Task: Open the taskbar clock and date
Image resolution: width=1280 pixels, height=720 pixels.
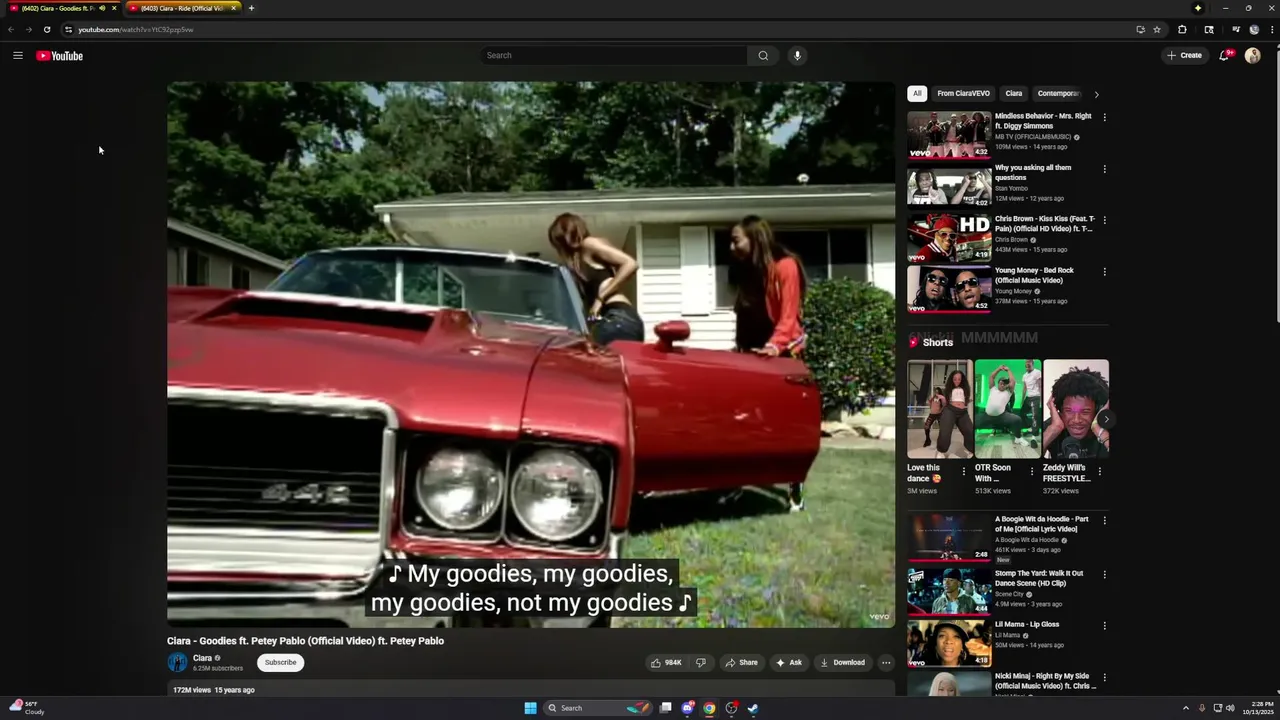Action: [1259, 708]
